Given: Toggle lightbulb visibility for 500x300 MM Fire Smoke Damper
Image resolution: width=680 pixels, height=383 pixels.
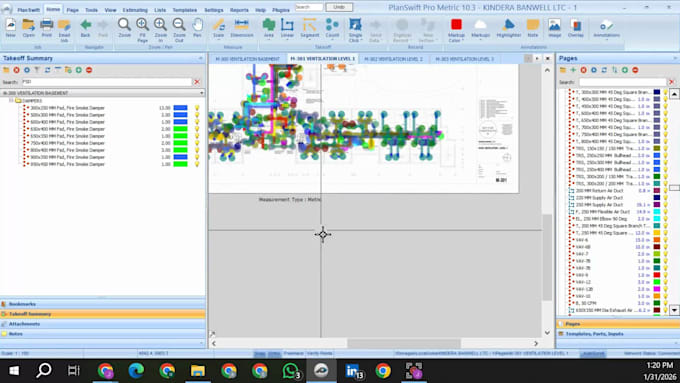Looking at the screenshot, I should (x=197, y=115).
